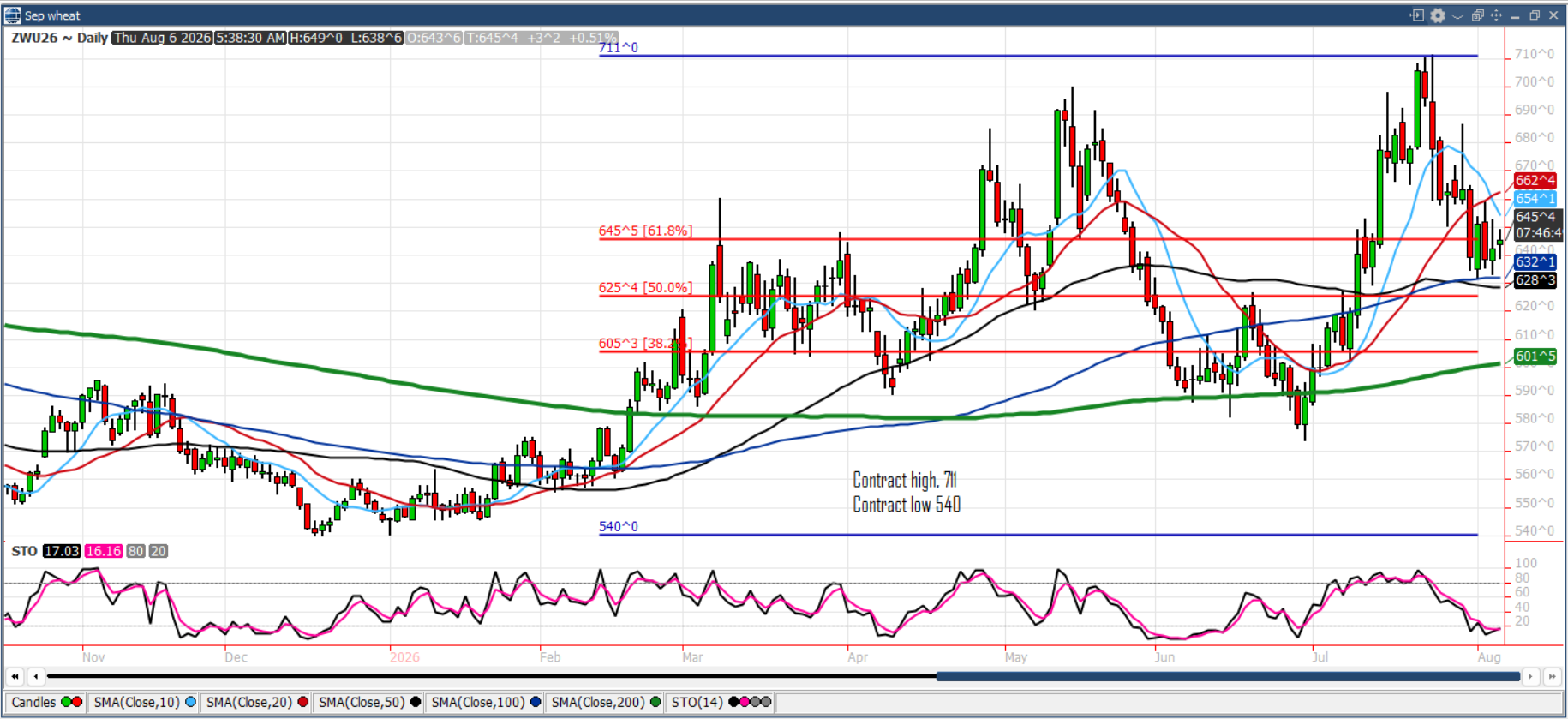Screen dimensions: 1568x719
Task: Click the 700^0 price axis label
Action: (1535, 82)
